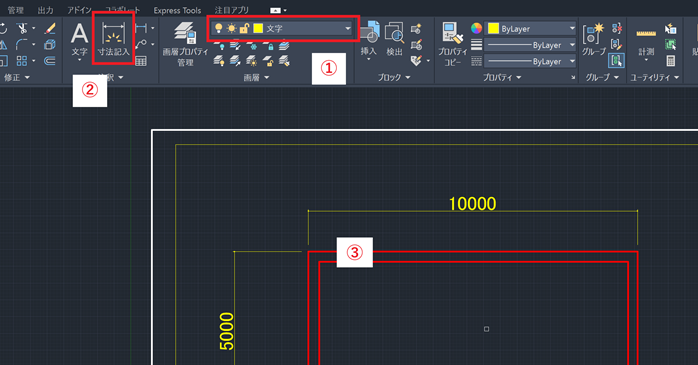
Task: Open the Trim tool dropdown arrow
Action: point(33,28)
